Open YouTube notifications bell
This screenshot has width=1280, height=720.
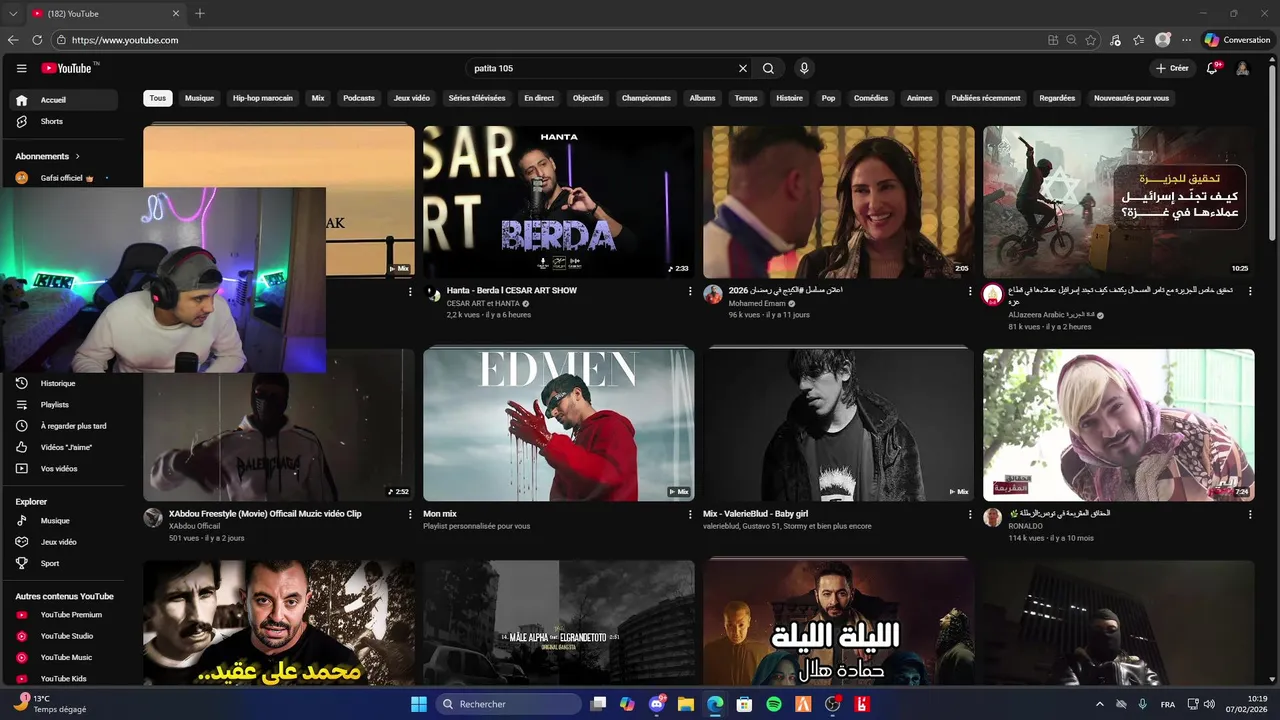point(1212,68)
